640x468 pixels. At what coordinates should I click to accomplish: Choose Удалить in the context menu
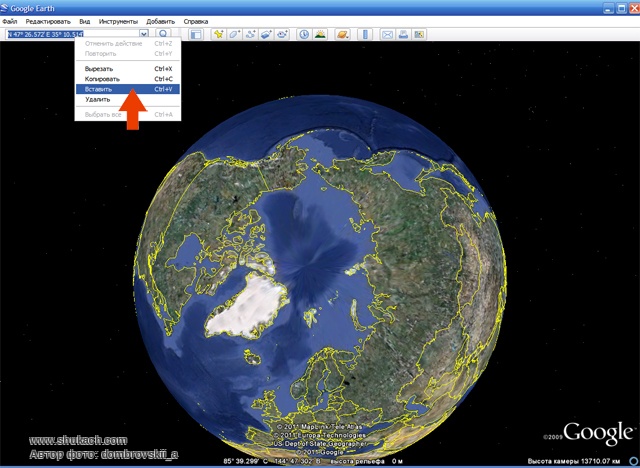pos(128,99)
